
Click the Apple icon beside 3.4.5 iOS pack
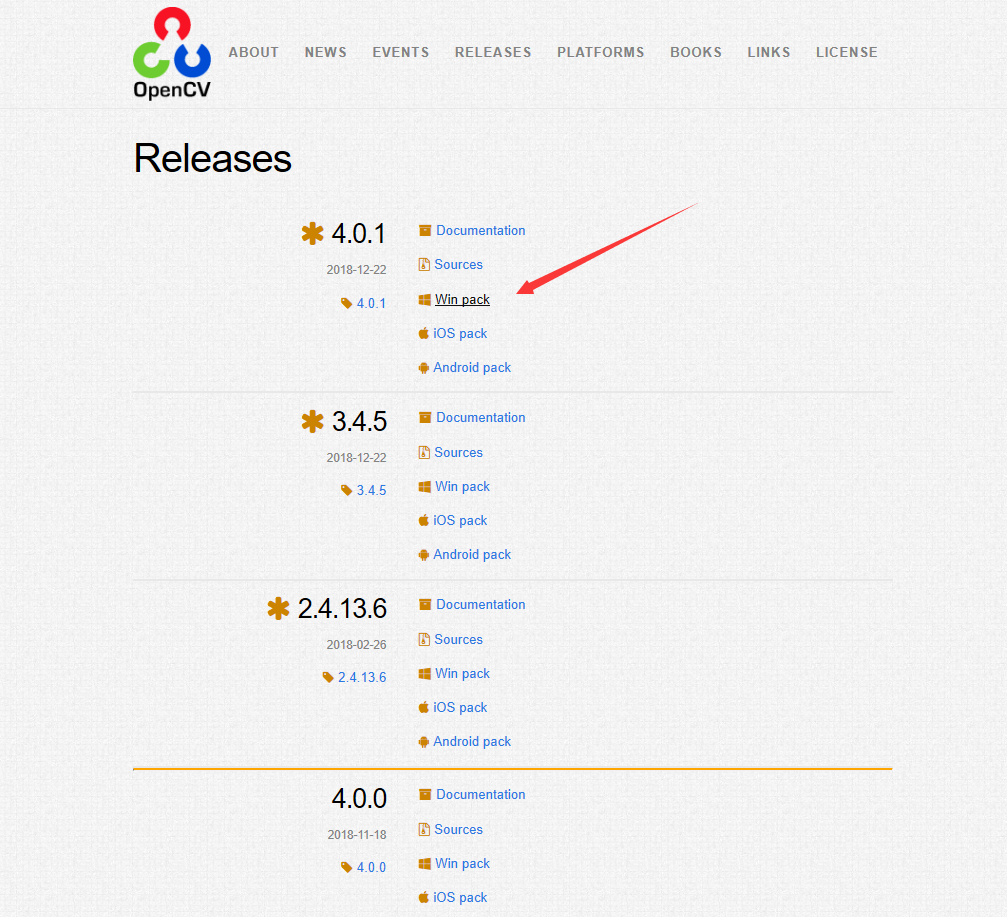(423, 520)
